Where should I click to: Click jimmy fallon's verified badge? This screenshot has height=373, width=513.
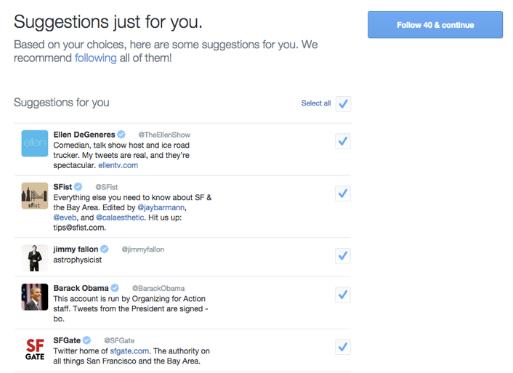(x=104, y=249)
